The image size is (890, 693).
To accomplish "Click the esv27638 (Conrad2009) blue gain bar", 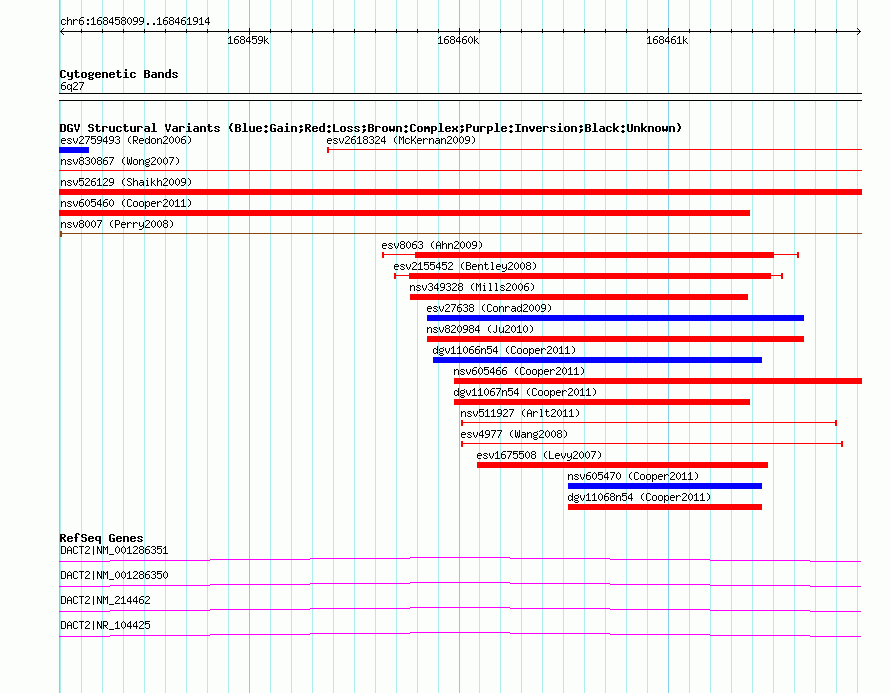I will tap(615, 318).
